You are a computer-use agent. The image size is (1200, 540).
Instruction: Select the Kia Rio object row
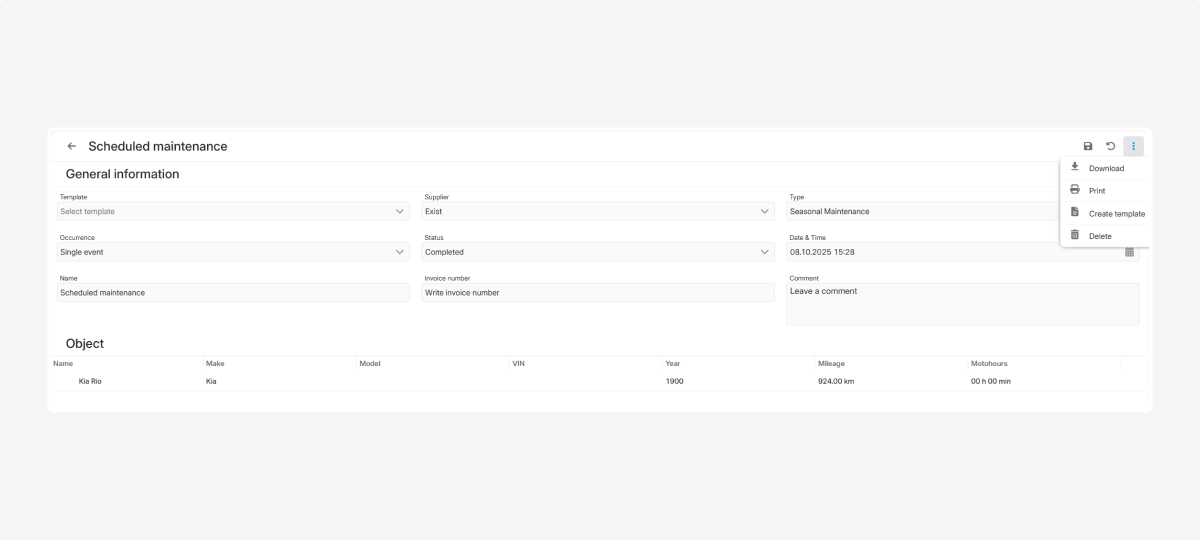90,381
